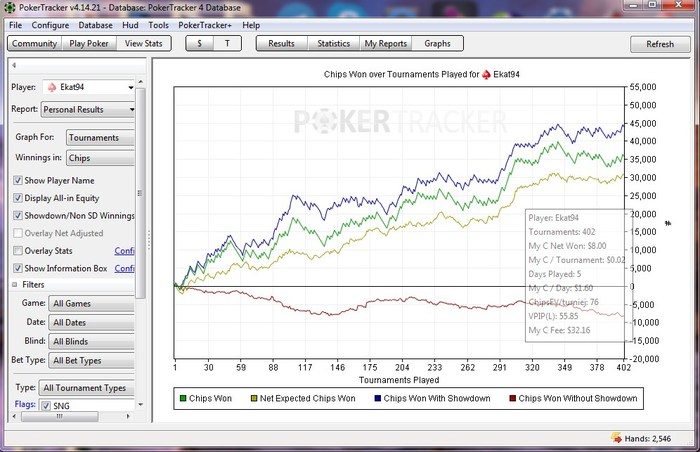Viewport: 700px width, 452px height.
Task: Uncheck Display All-in Equity
Action: pos(18,198)
